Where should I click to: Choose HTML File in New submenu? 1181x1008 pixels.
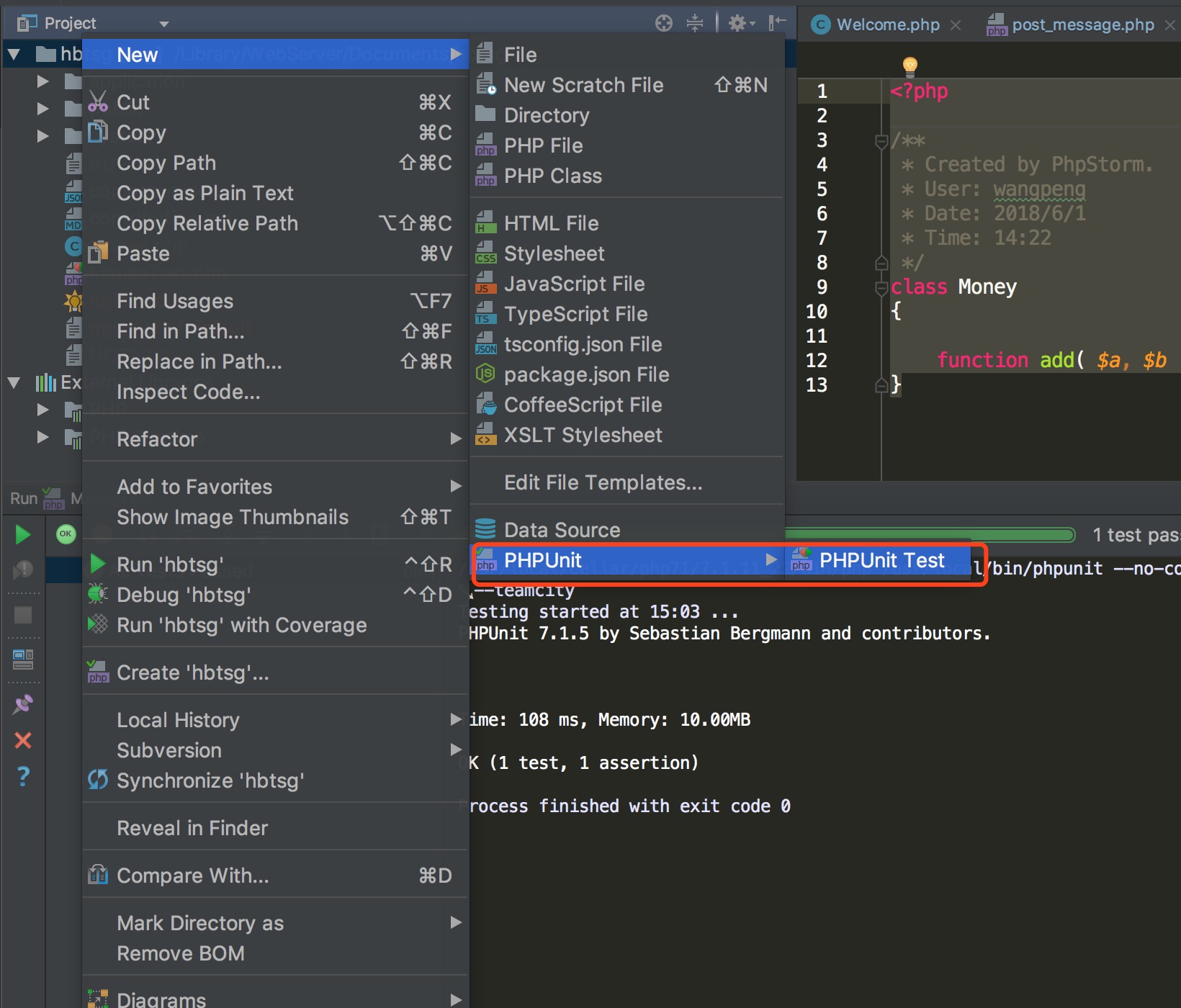pyautogui.click(x=627, y=223)
